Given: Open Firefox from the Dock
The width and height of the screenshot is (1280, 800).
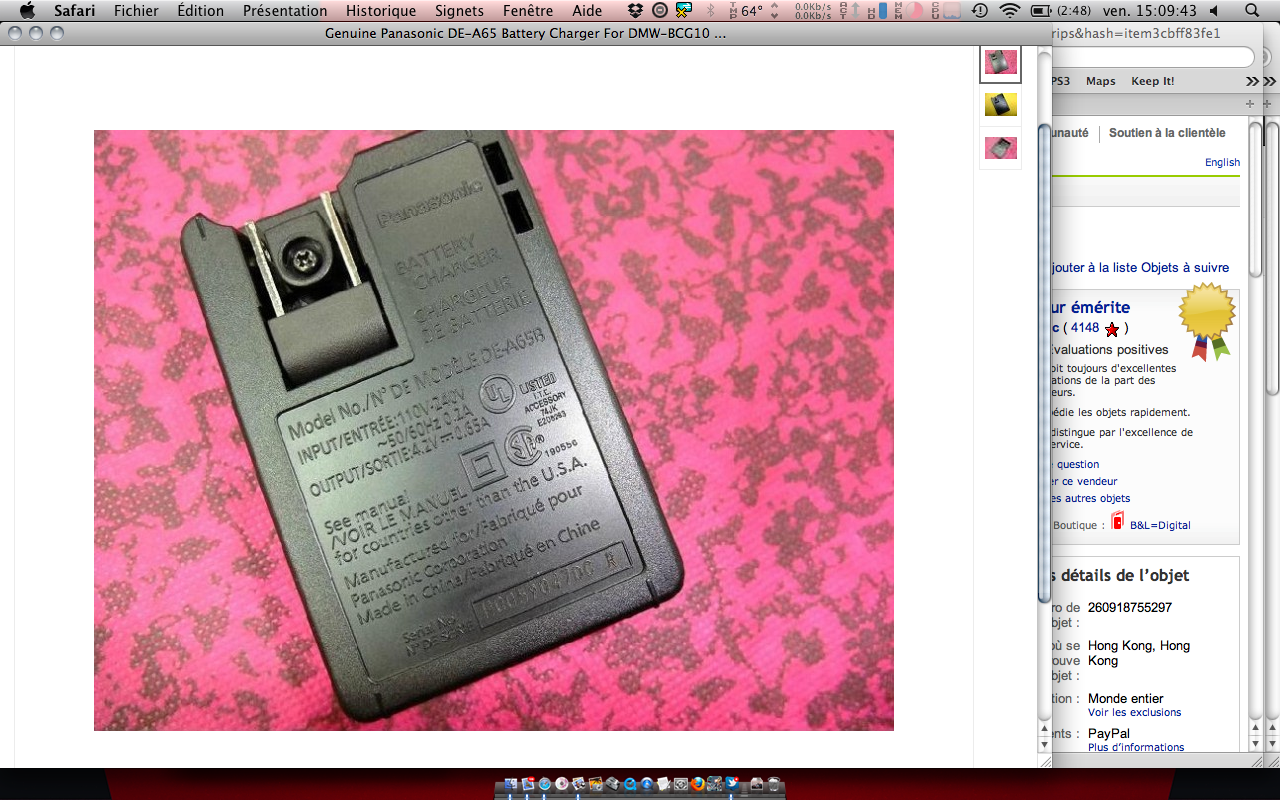Looking at the screenshot, I should tap(698, 784).
